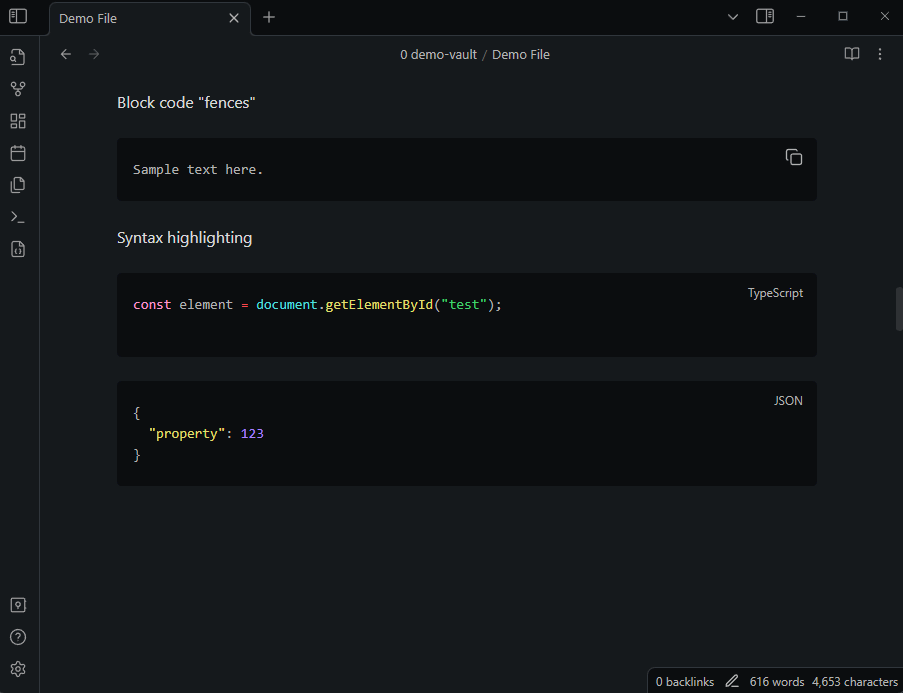Click the insert template icon

pyautogui.click(x=18, y=185)
